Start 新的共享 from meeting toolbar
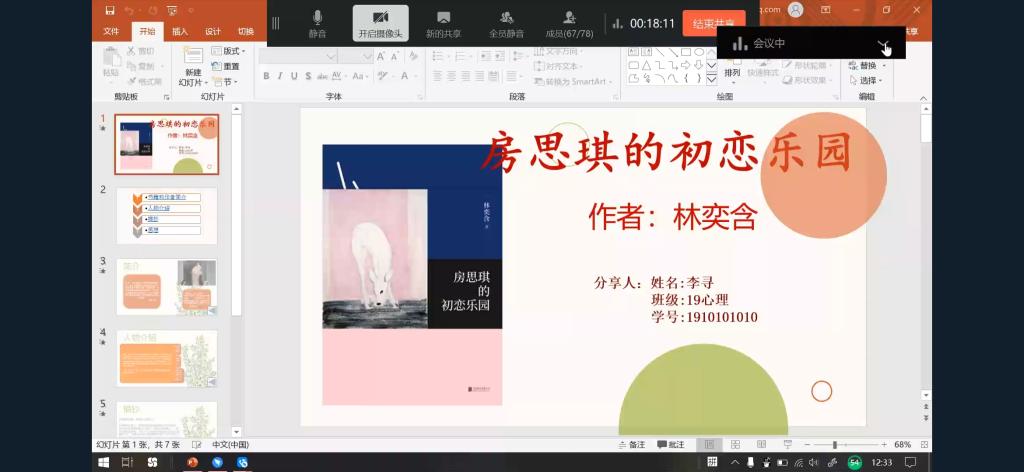The width and height of the screenshot is (1024, 472). [442, 23]
